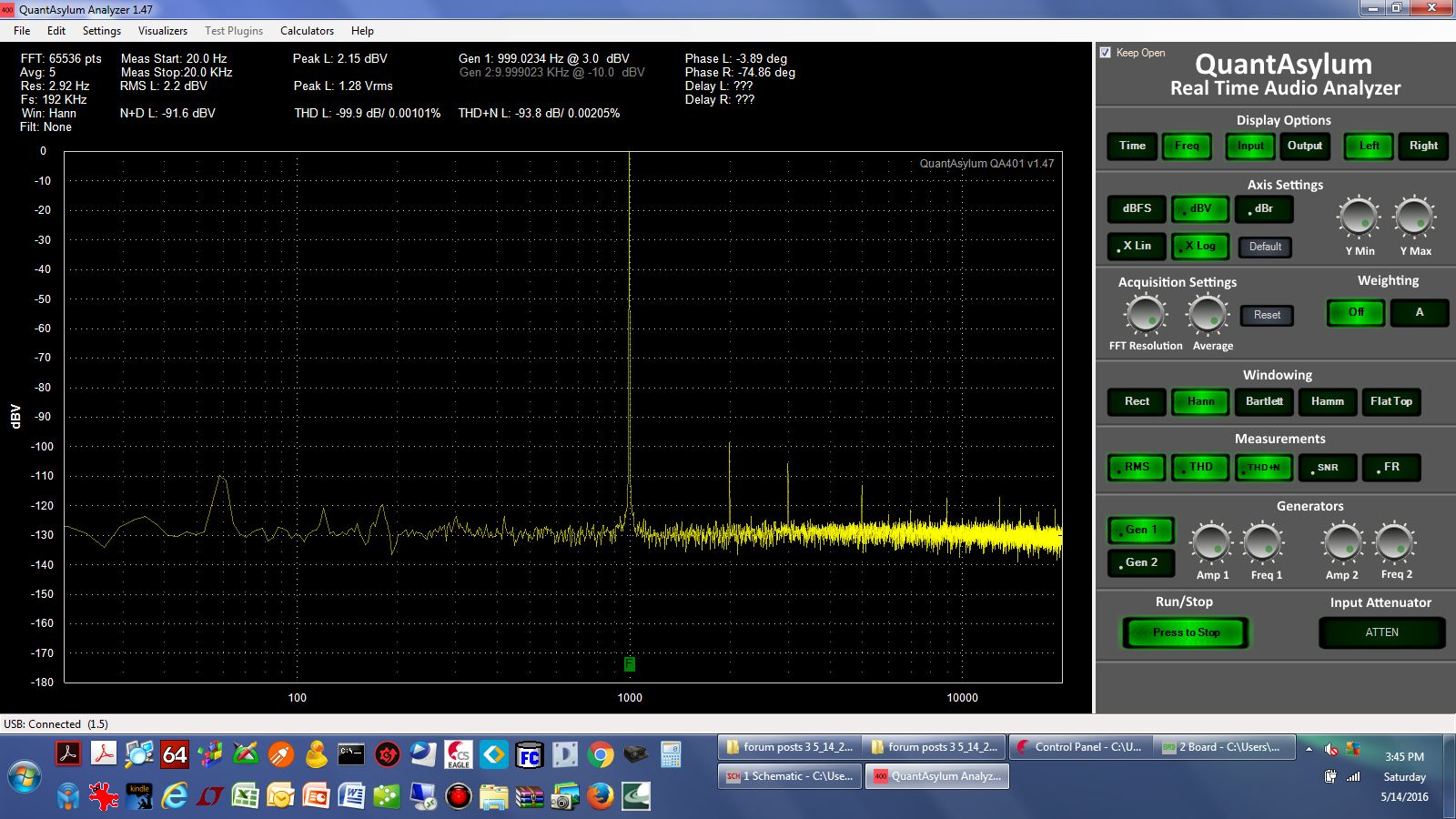Toggle the Input display option
Viewport: 1456px width, 819px height.
pyautogui.click(x=1250, y=146)
